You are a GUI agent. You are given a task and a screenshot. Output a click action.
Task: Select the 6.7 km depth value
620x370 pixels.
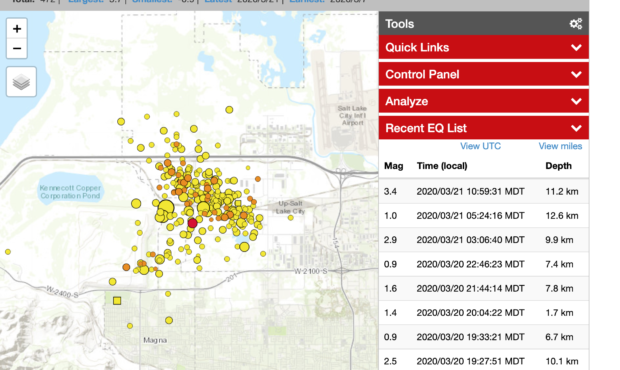coord(559,337)
